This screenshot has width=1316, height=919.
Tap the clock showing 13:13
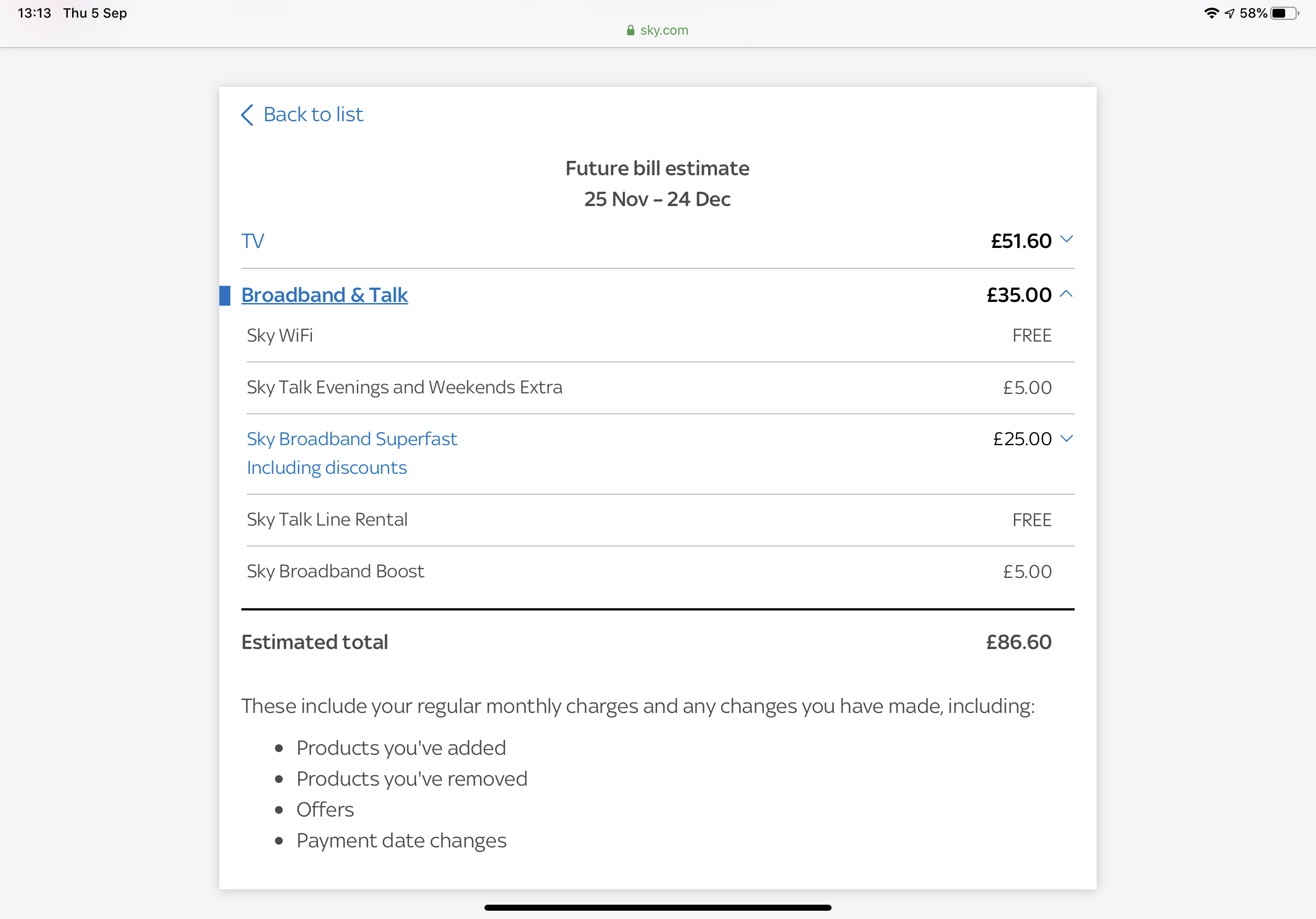tap(33, 13)
